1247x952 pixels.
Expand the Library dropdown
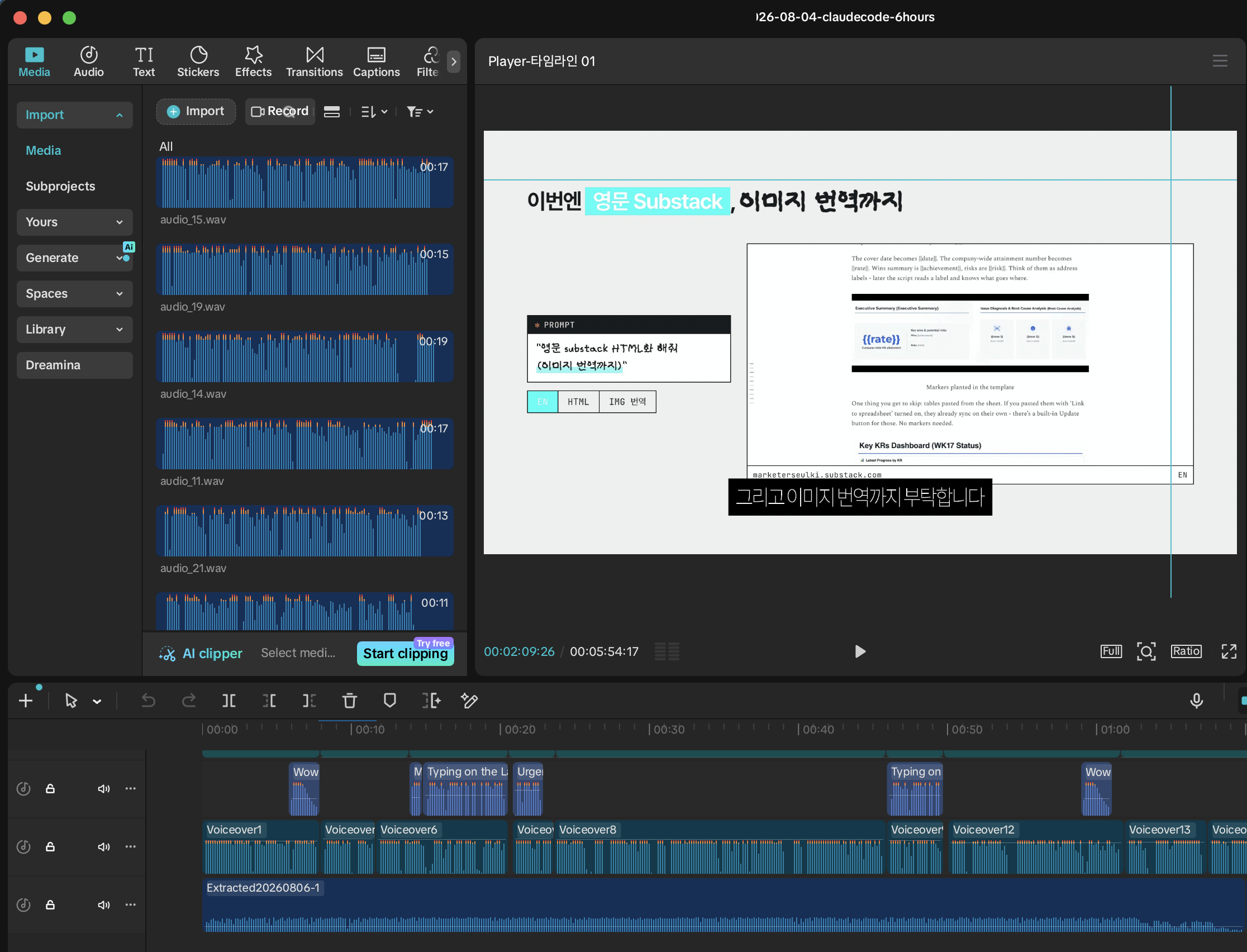[x=75, y=329]
